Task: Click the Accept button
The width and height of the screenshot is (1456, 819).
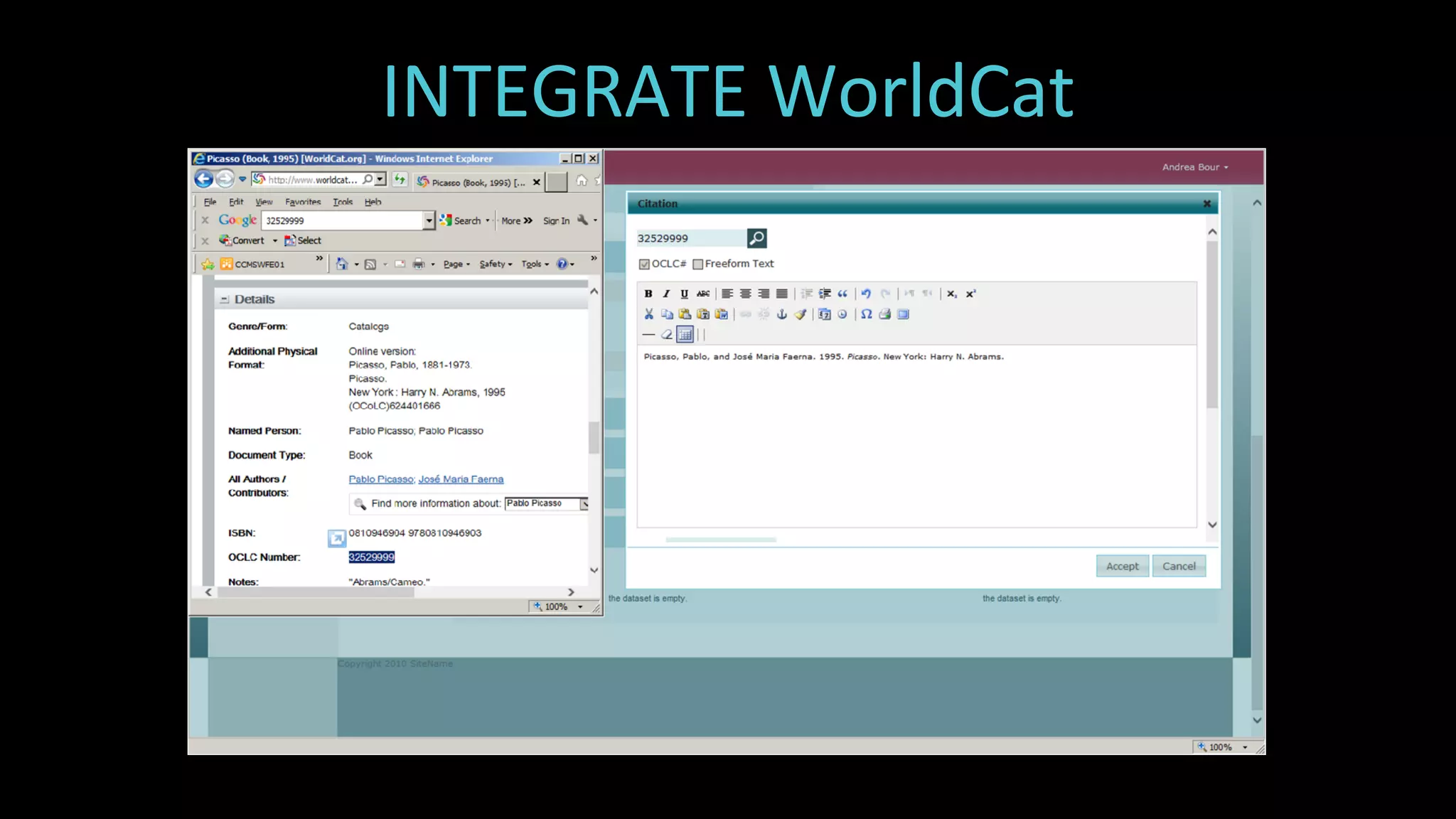Action: pyautogui.click(x=1122, y=566)
